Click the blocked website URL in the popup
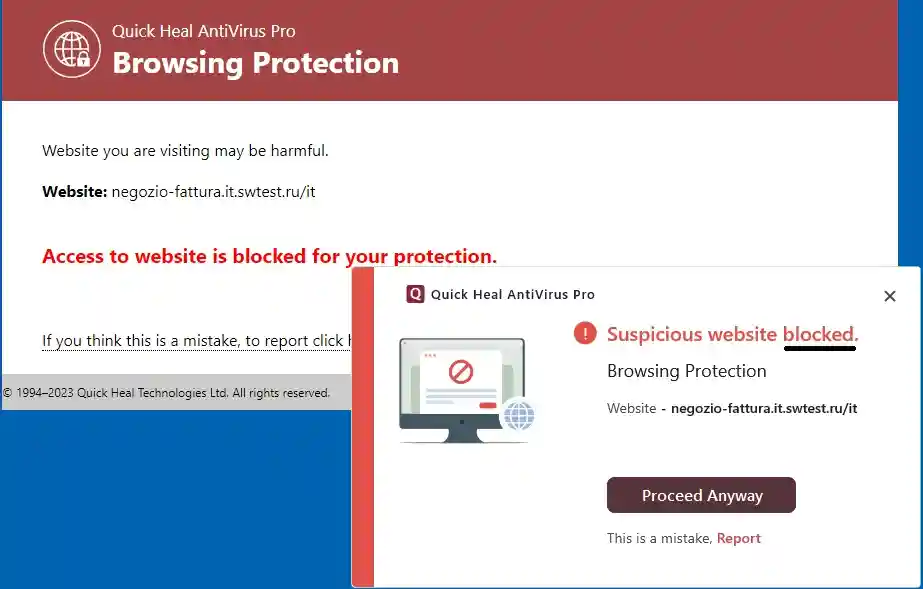The height and width of the screenshot is (589, 923). (x=764, y=408)
